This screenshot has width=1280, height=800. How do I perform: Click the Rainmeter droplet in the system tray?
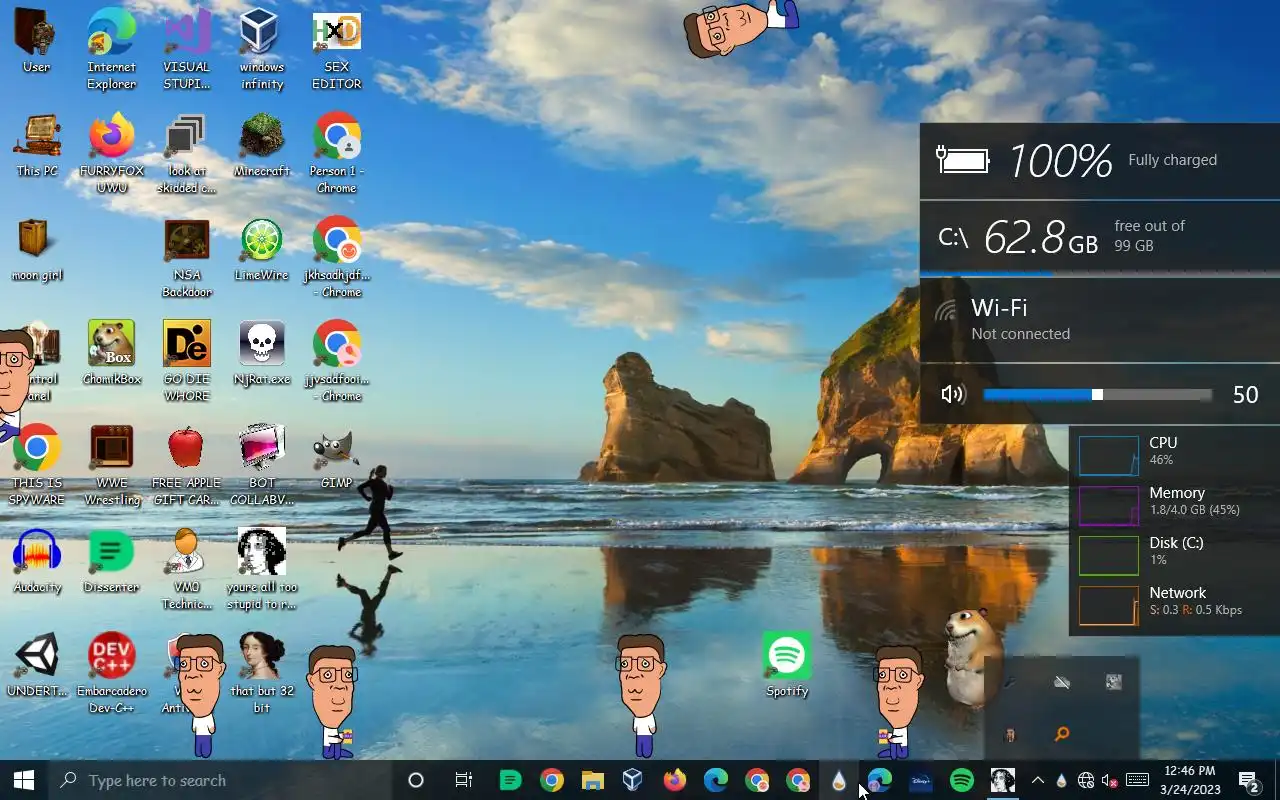point(1061,780)
